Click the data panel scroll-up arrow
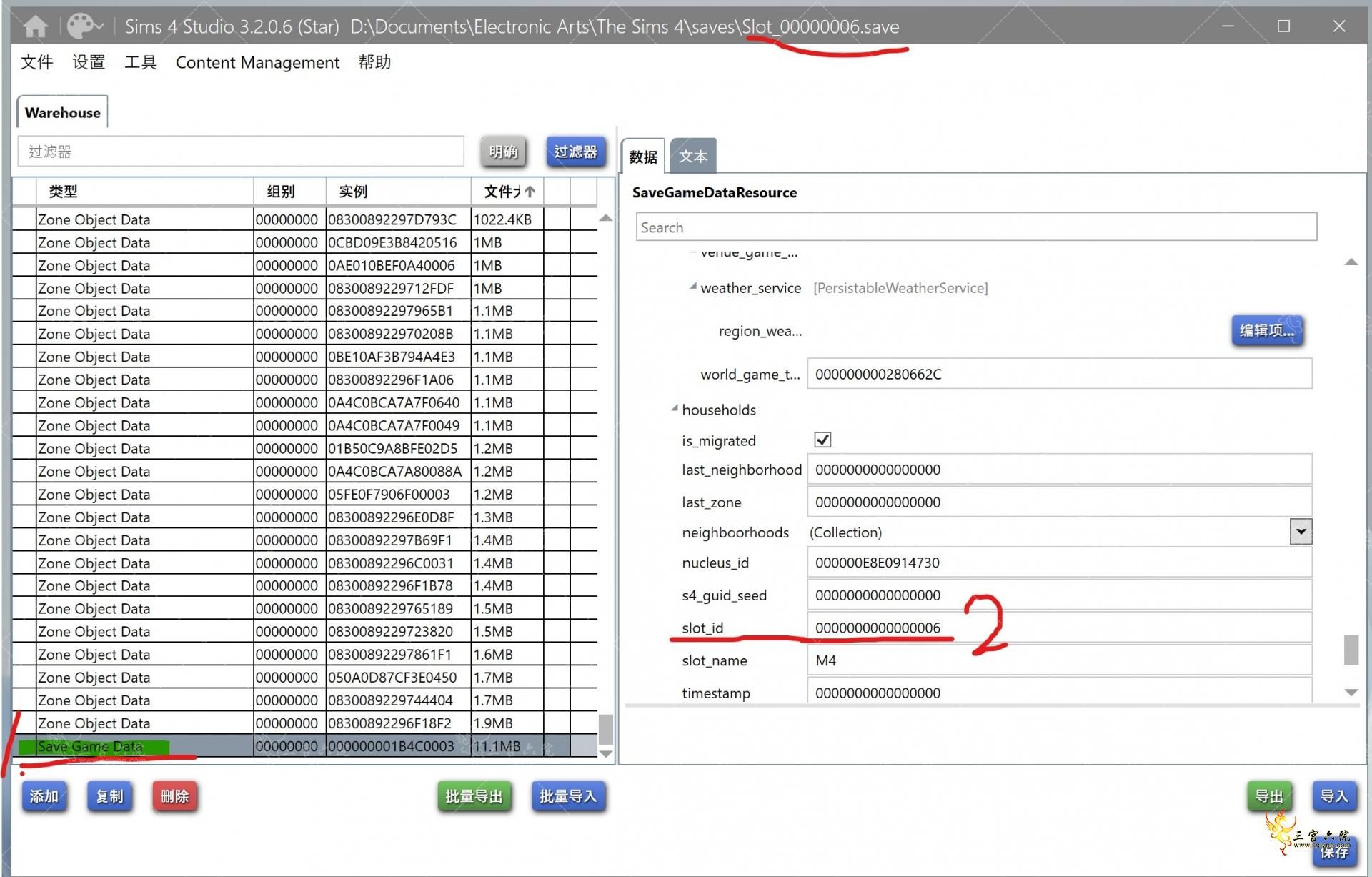The width and height of the screenshot is (1372, 877). 1351,262
